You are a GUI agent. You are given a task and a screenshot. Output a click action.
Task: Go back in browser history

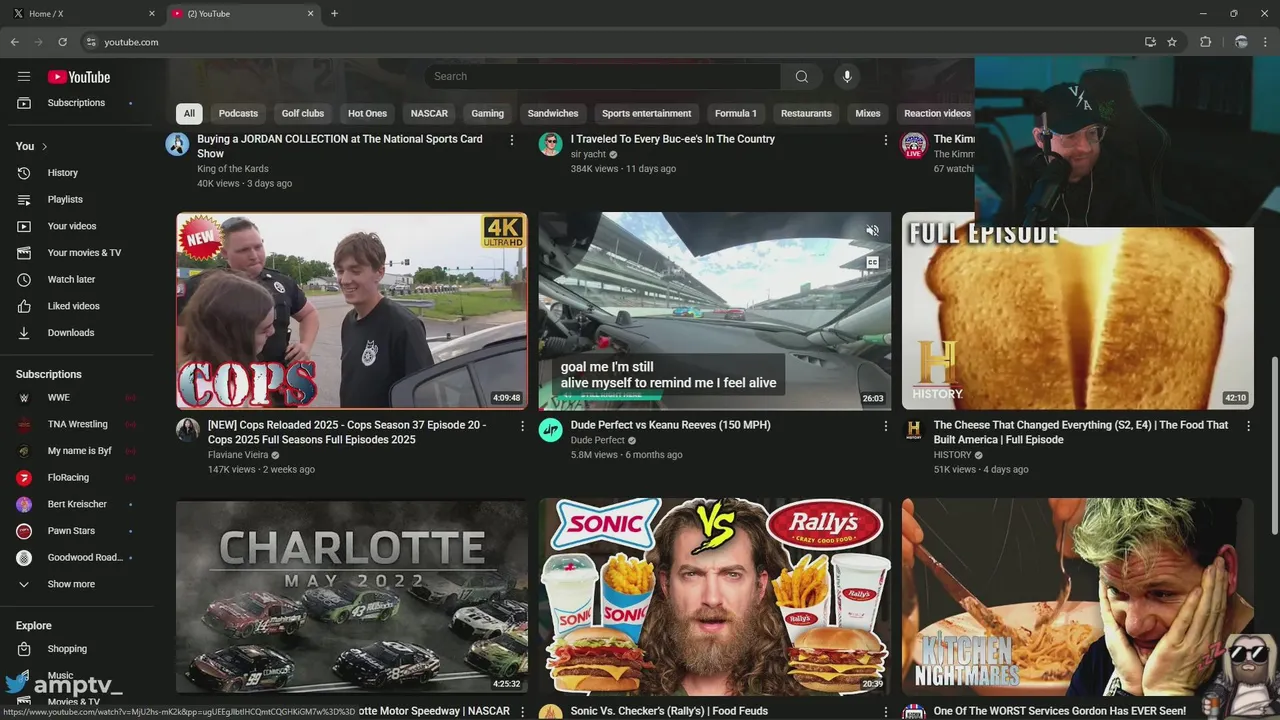click(14, 42)
